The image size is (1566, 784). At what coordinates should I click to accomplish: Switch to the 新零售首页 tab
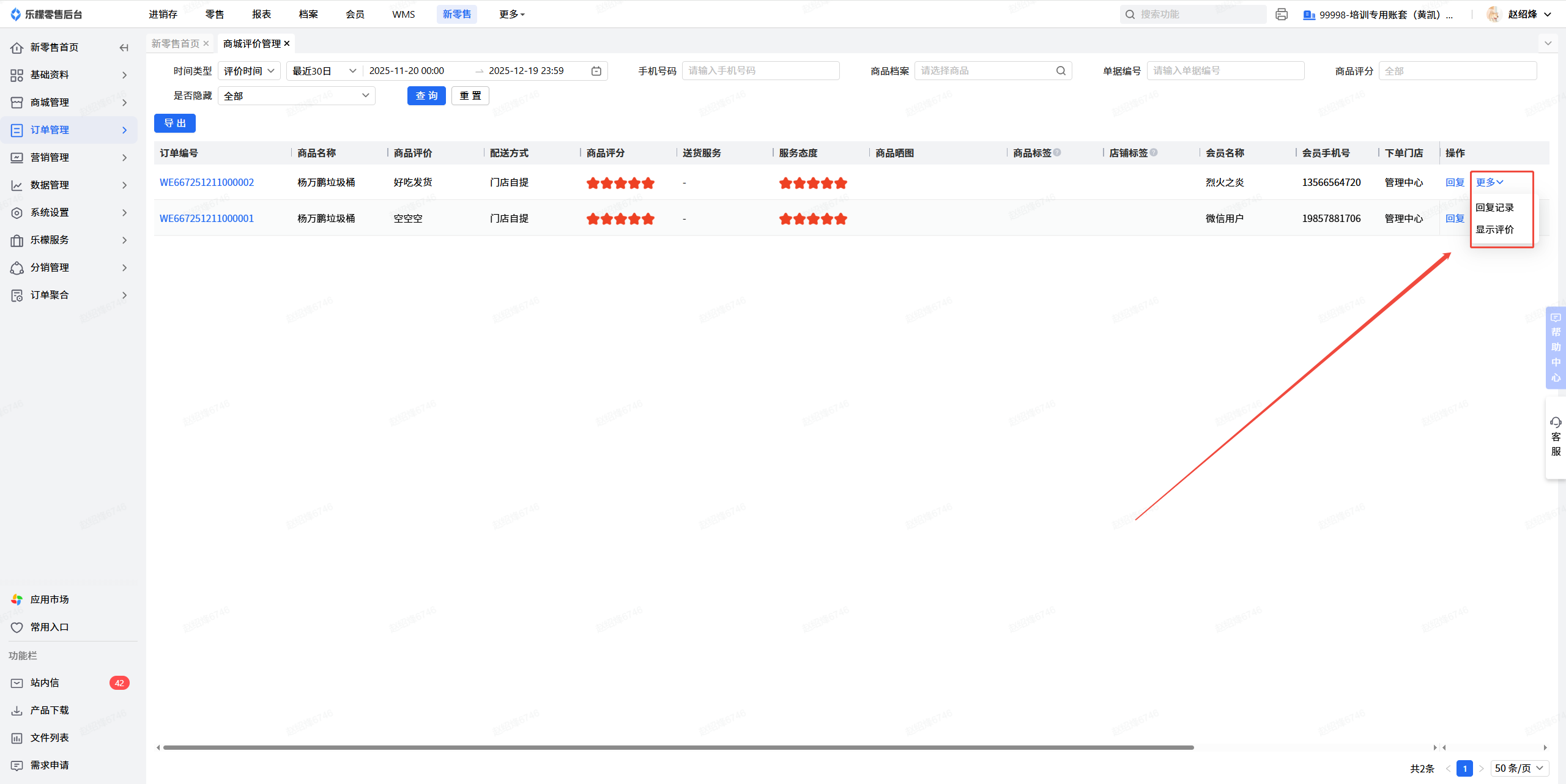176,43
